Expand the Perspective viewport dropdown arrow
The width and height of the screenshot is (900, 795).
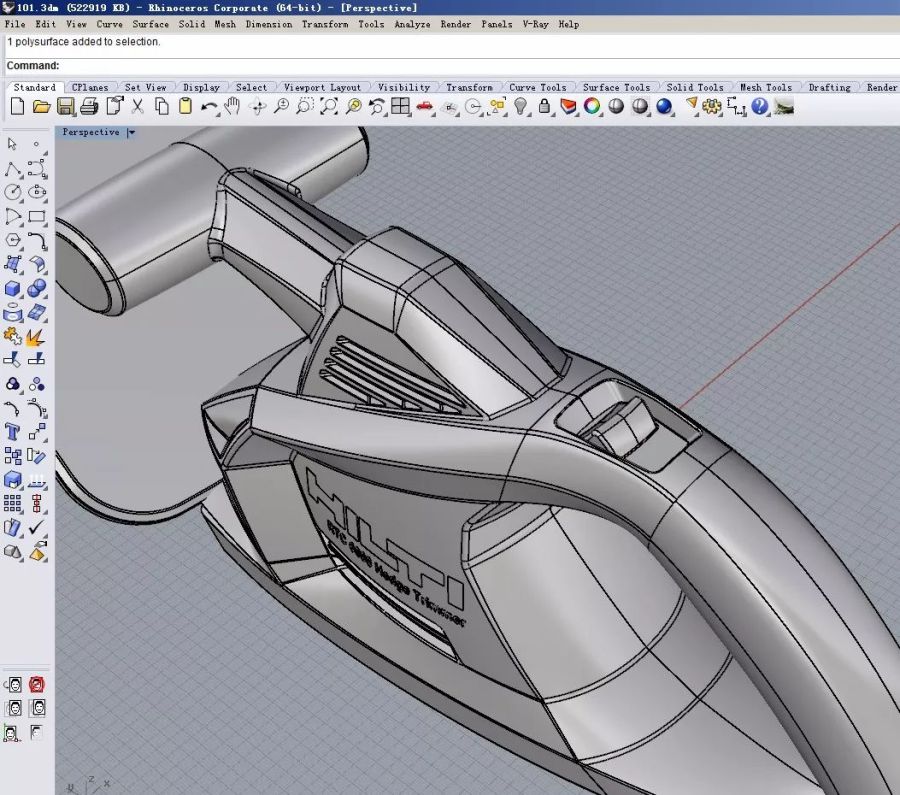(x=132, y=132)
